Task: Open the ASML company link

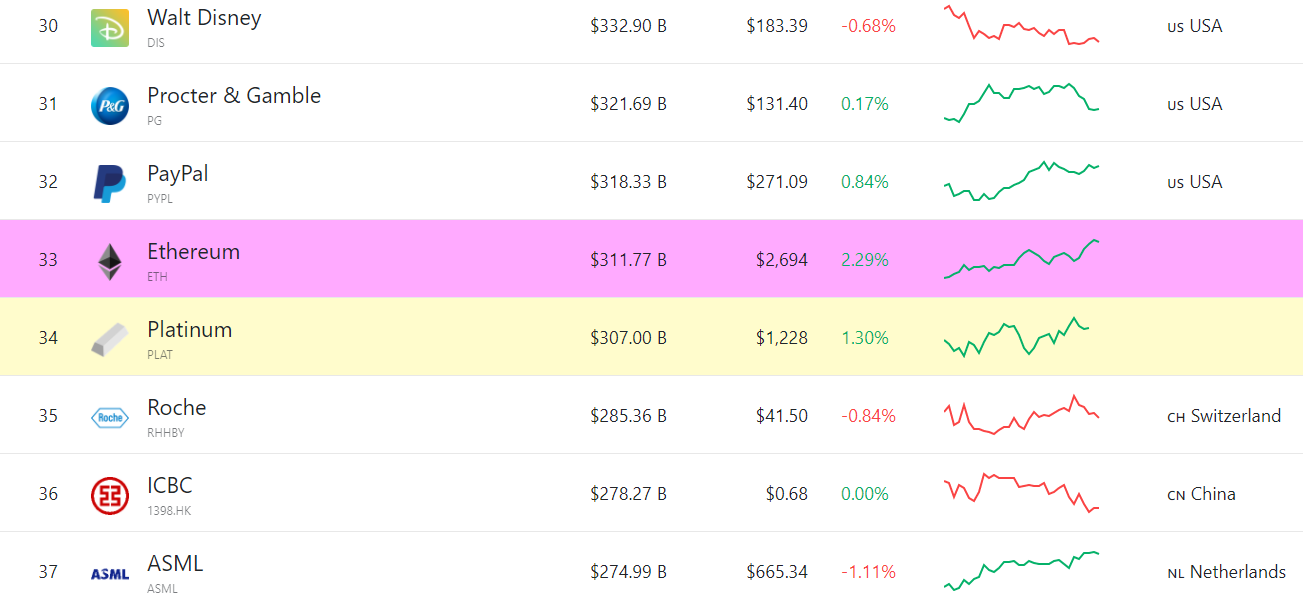Action: tap(175, 564)
